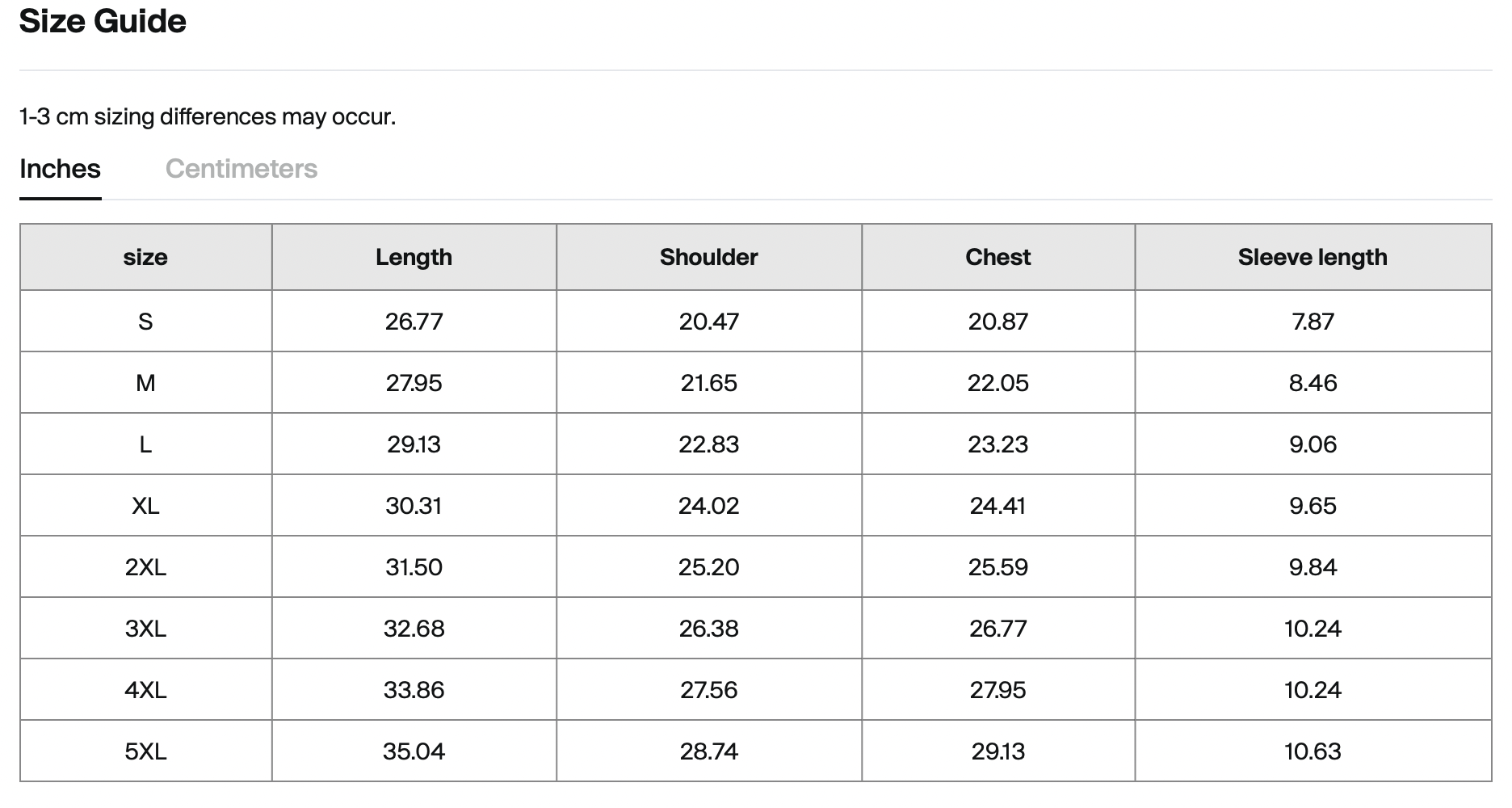
Task: Select the 5XL size row label
Action: [x=145, y=751]
